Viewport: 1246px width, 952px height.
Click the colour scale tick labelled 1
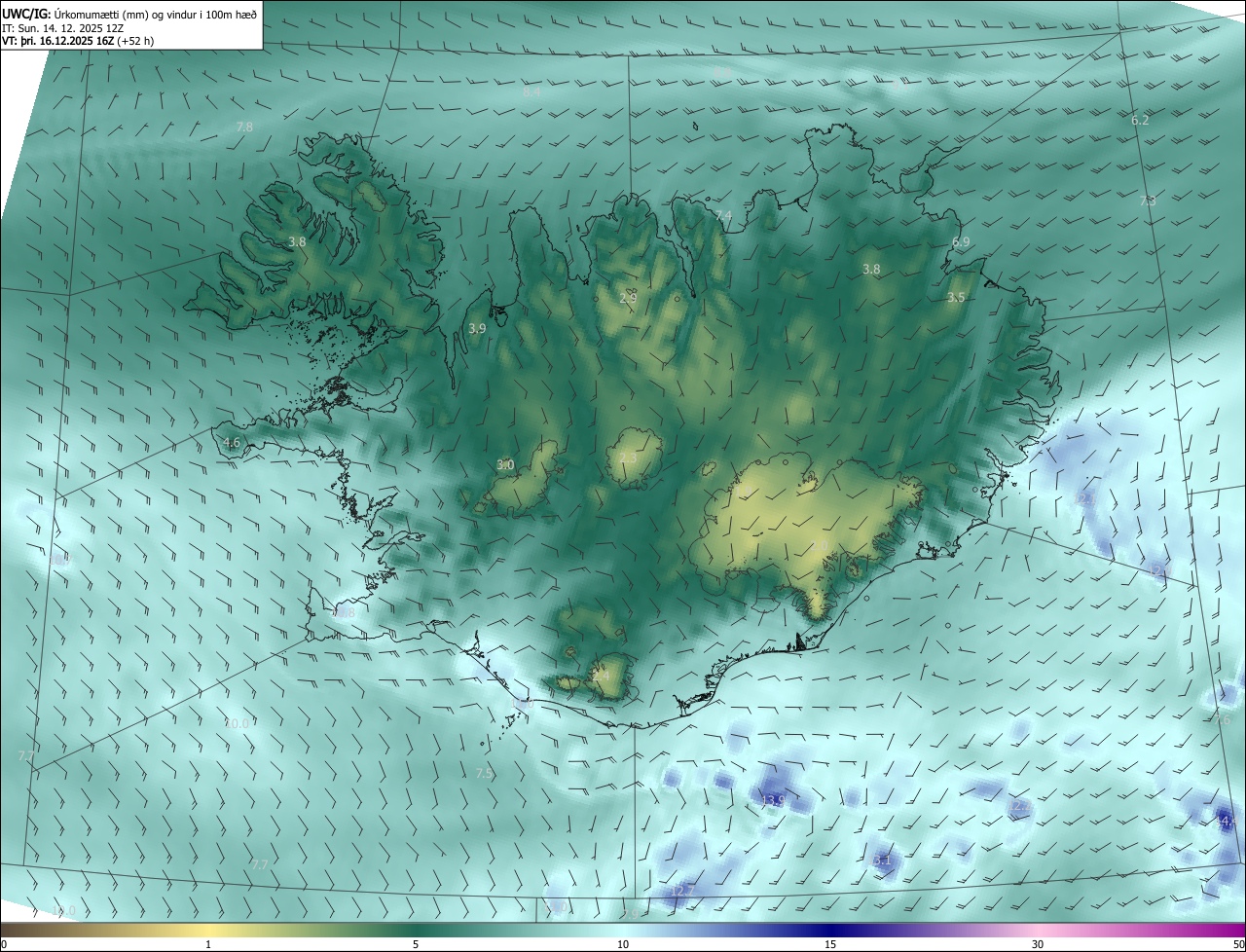pyautogui.click(x=208, y=945)
